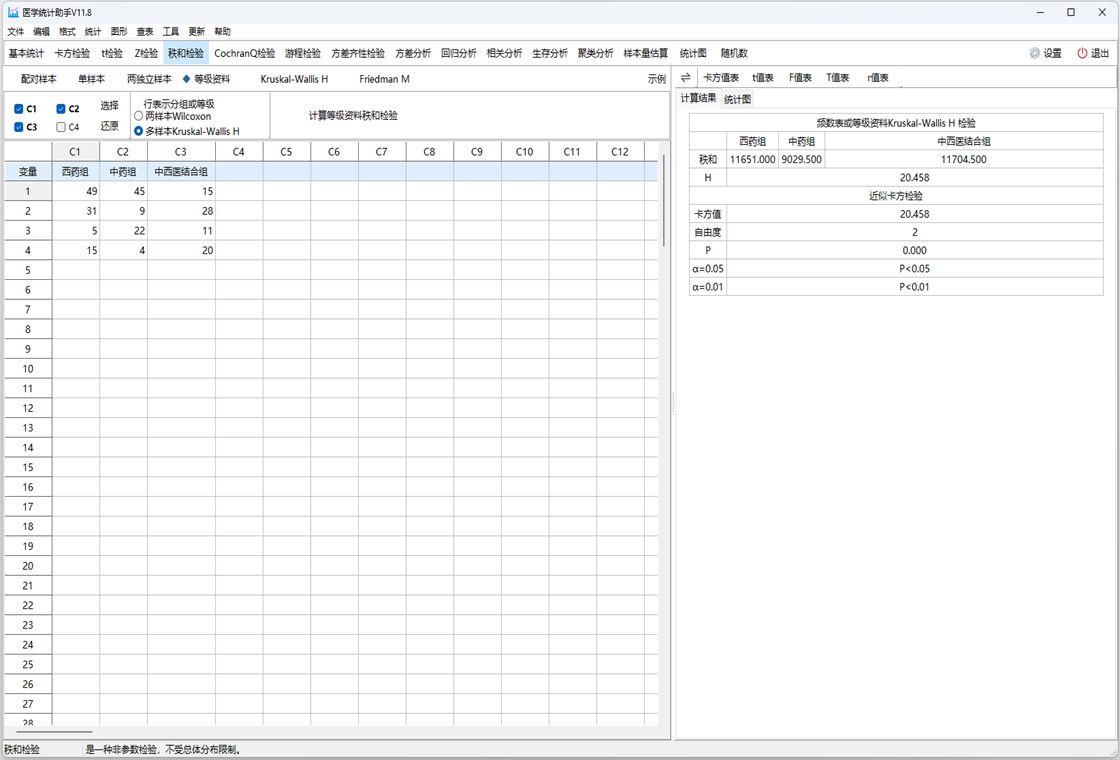Screen dimensions: 1120x760
Task: Uncheck the C2 column checkbox
Action: pos(61,109)
